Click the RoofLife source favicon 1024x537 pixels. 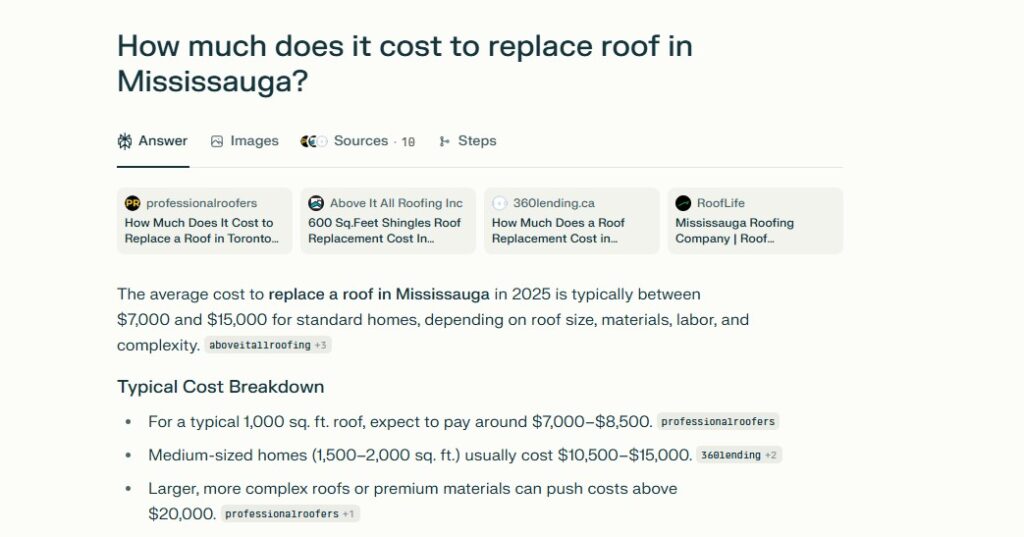pyautogui.click(x=683, y=203)
